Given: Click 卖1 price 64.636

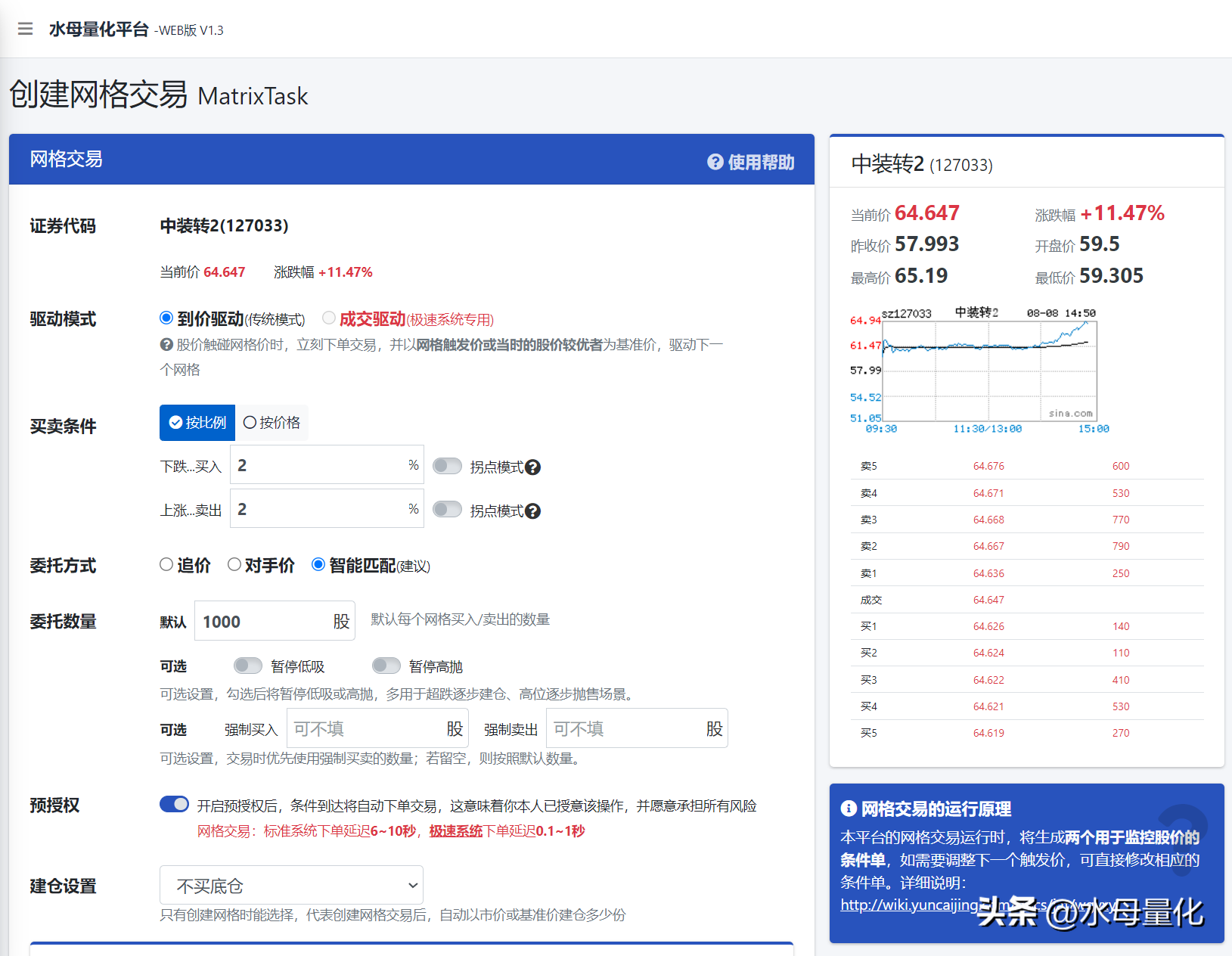Looking at the screenshot, I should [x=988, y=573].
